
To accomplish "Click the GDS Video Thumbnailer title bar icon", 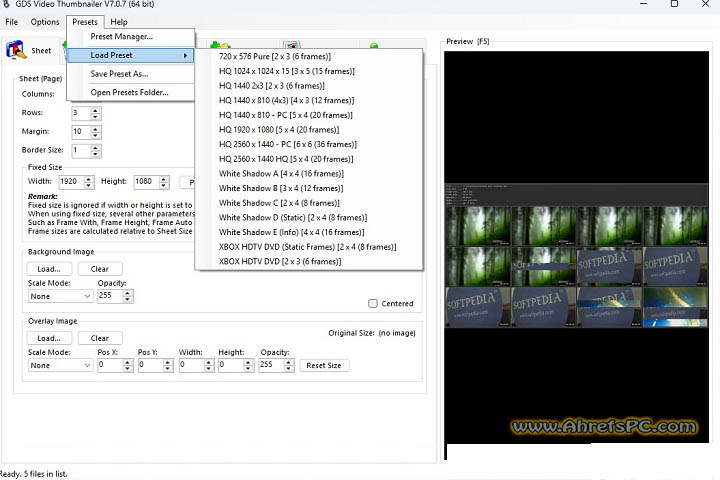I will pyautogui.click(x=6, y=4).
